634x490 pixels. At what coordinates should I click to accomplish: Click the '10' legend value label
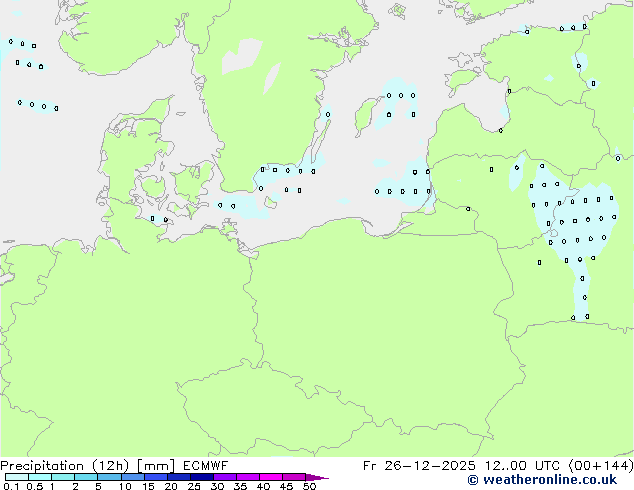[125, 486]
